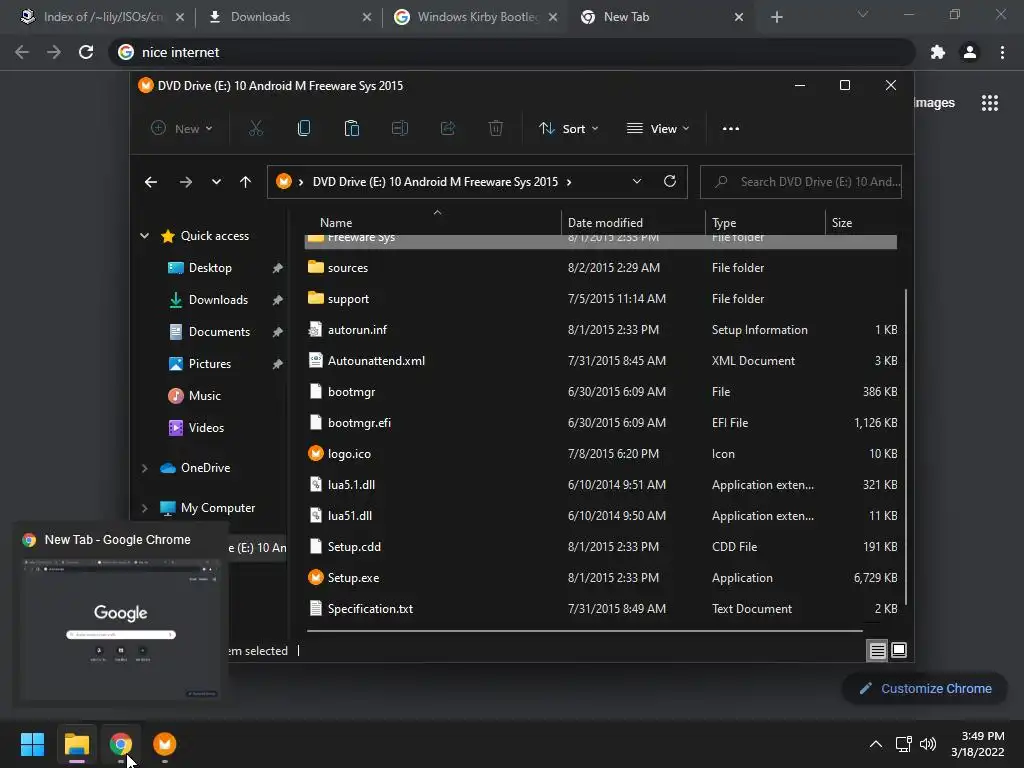Viewport: 1024px width, 768px height.
Task: Expand the OneDrive tree node
Action: pos(144,468)
